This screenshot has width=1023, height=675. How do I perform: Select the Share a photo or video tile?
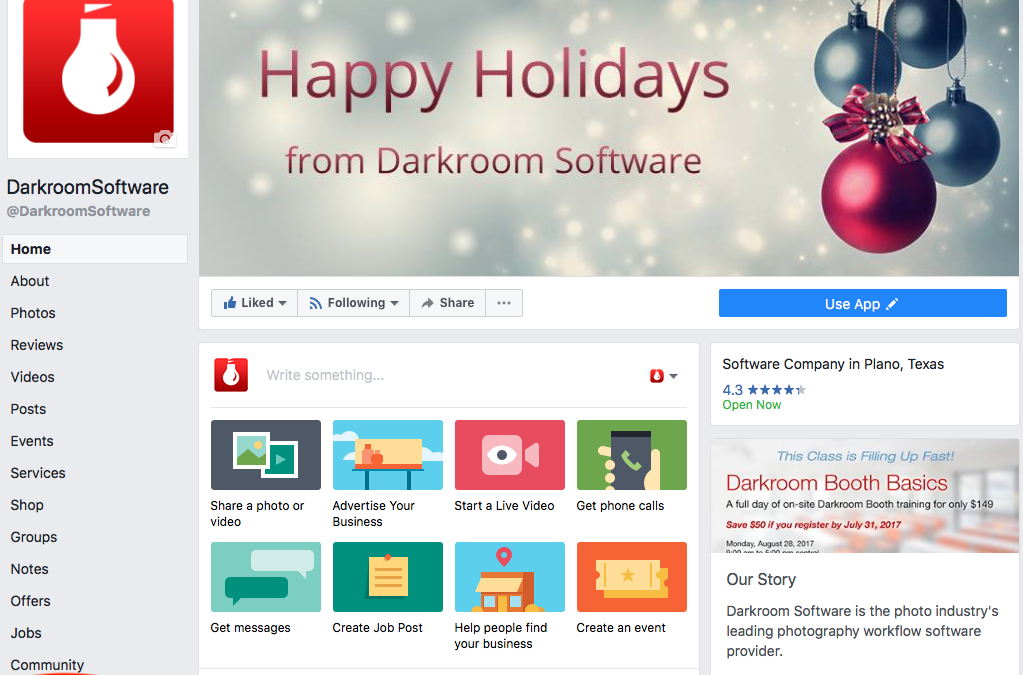266,474
